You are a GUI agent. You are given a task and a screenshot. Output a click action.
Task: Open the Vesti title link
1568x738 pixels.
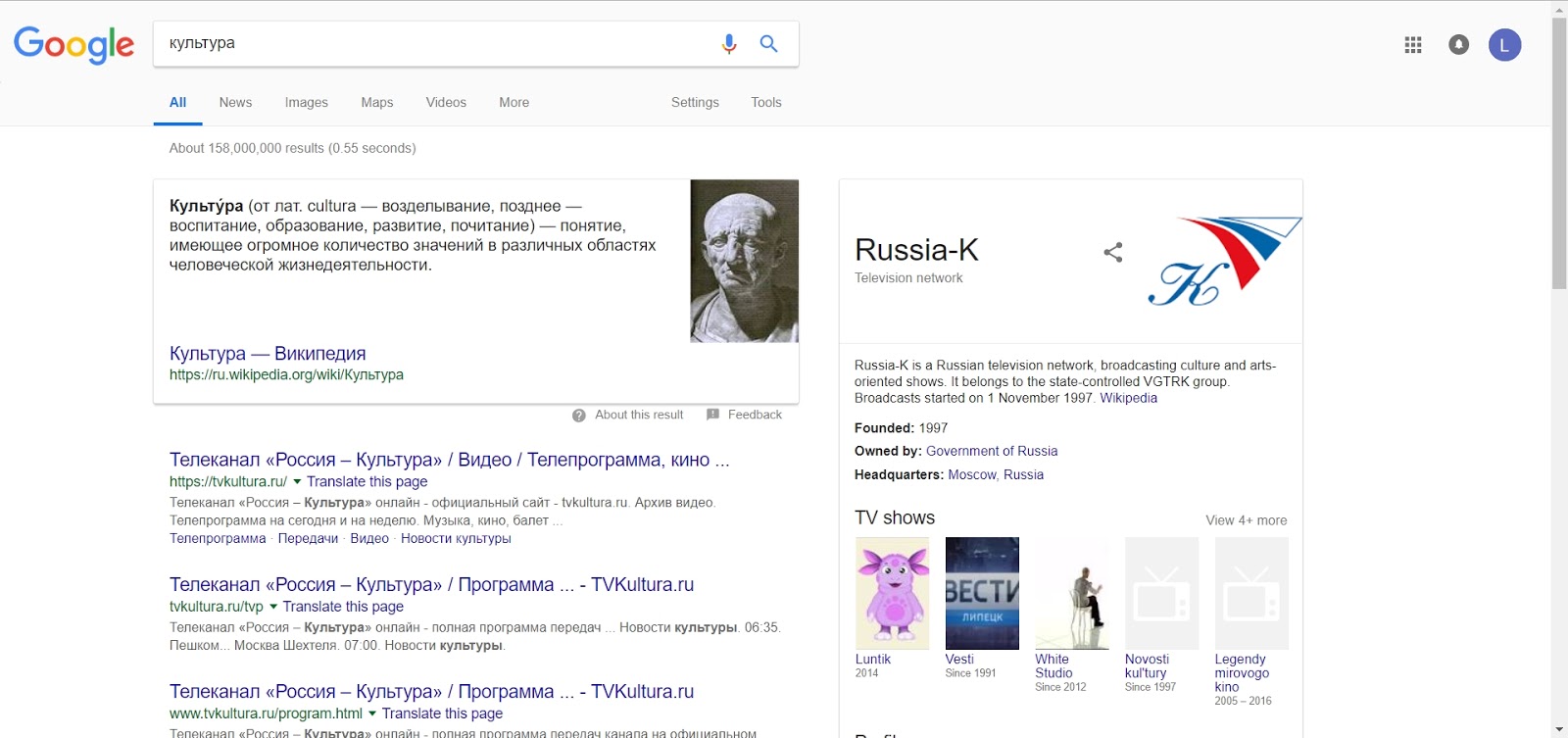click(x=959, y=660)
